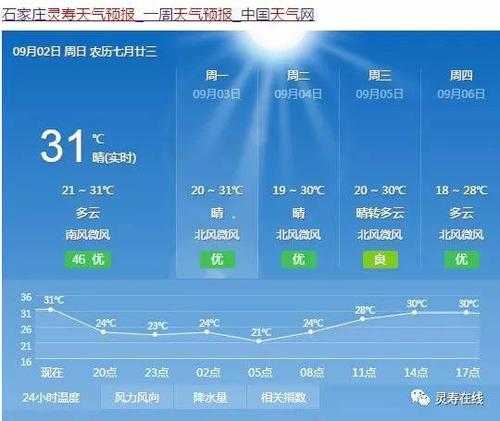500x421 pixels.
Task: Click the 30℃ point at 14点
Action: click(x=414, y=313)
